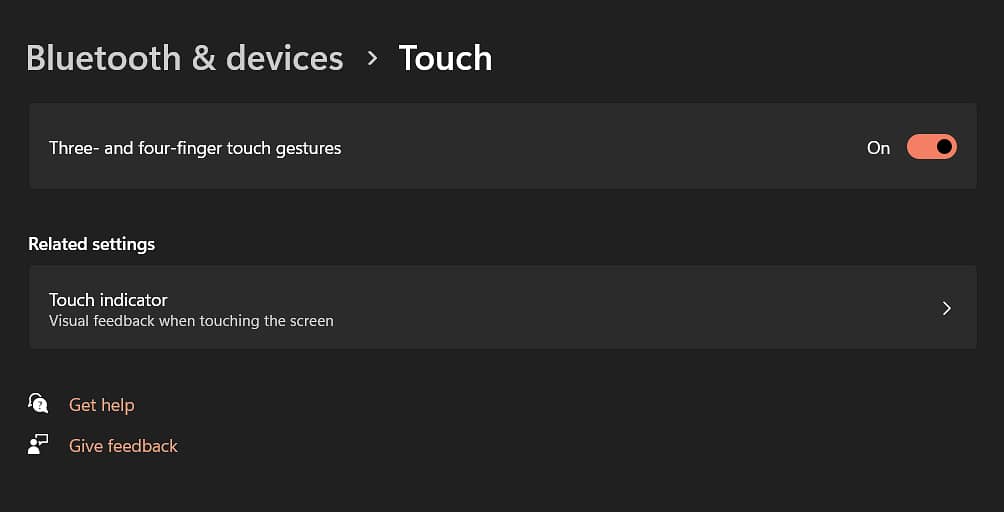The image size is (1004, 512).
Task: Open the Touch indicator title text
Action: pos(108,299)
